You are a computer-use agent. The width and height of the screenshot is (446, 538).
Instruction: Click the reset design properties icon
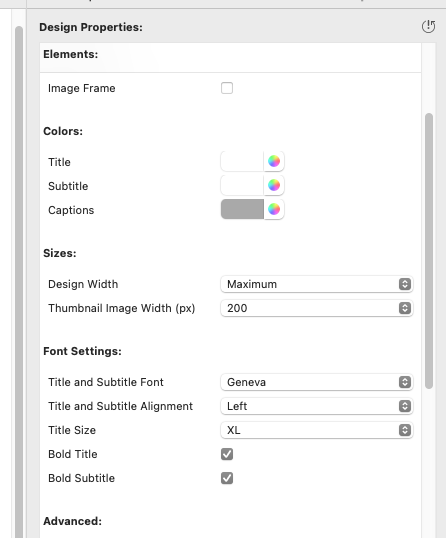(429, 27)
